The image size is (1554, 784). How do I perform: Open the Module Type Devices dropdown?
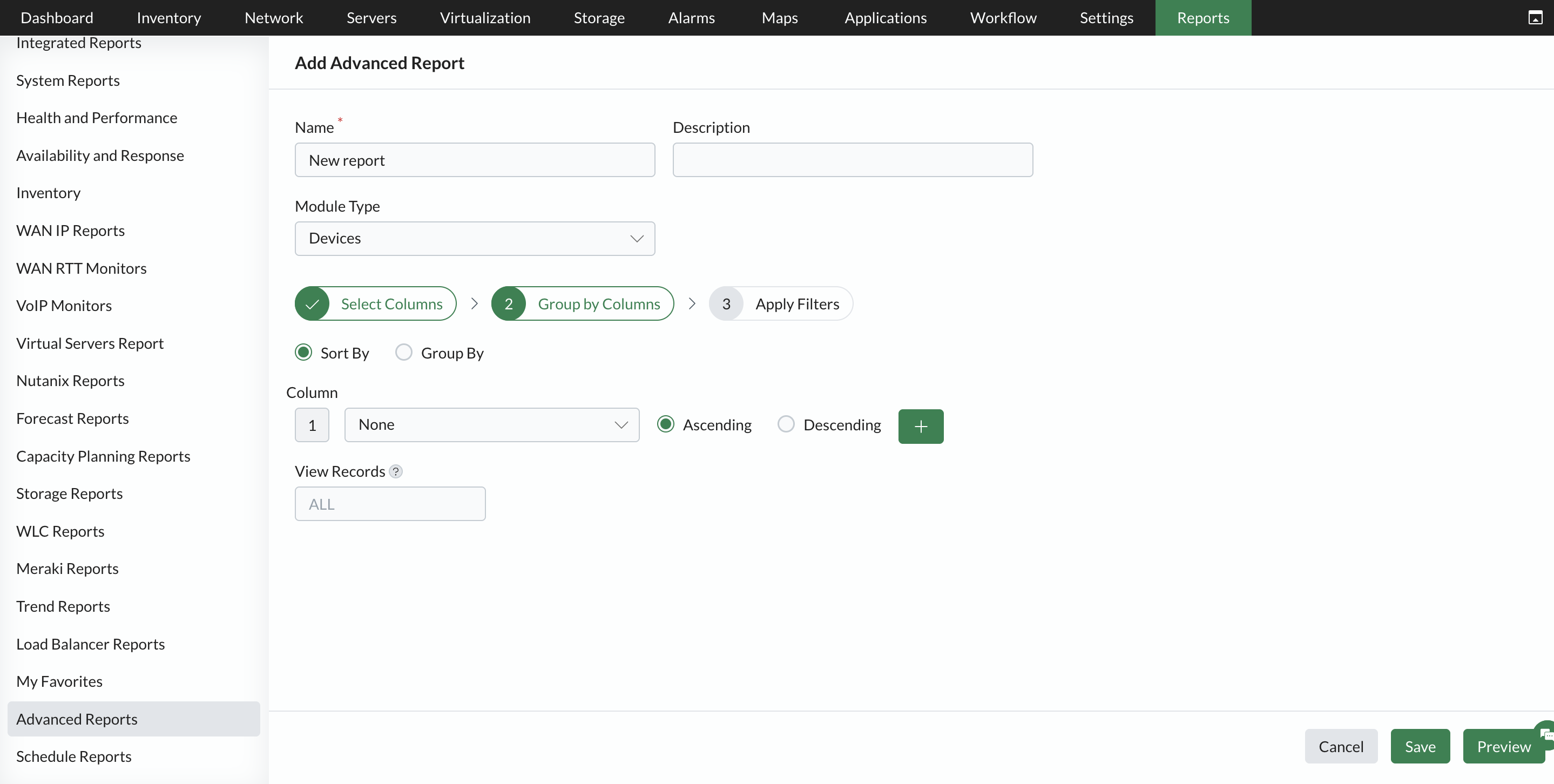coord(475,238)
